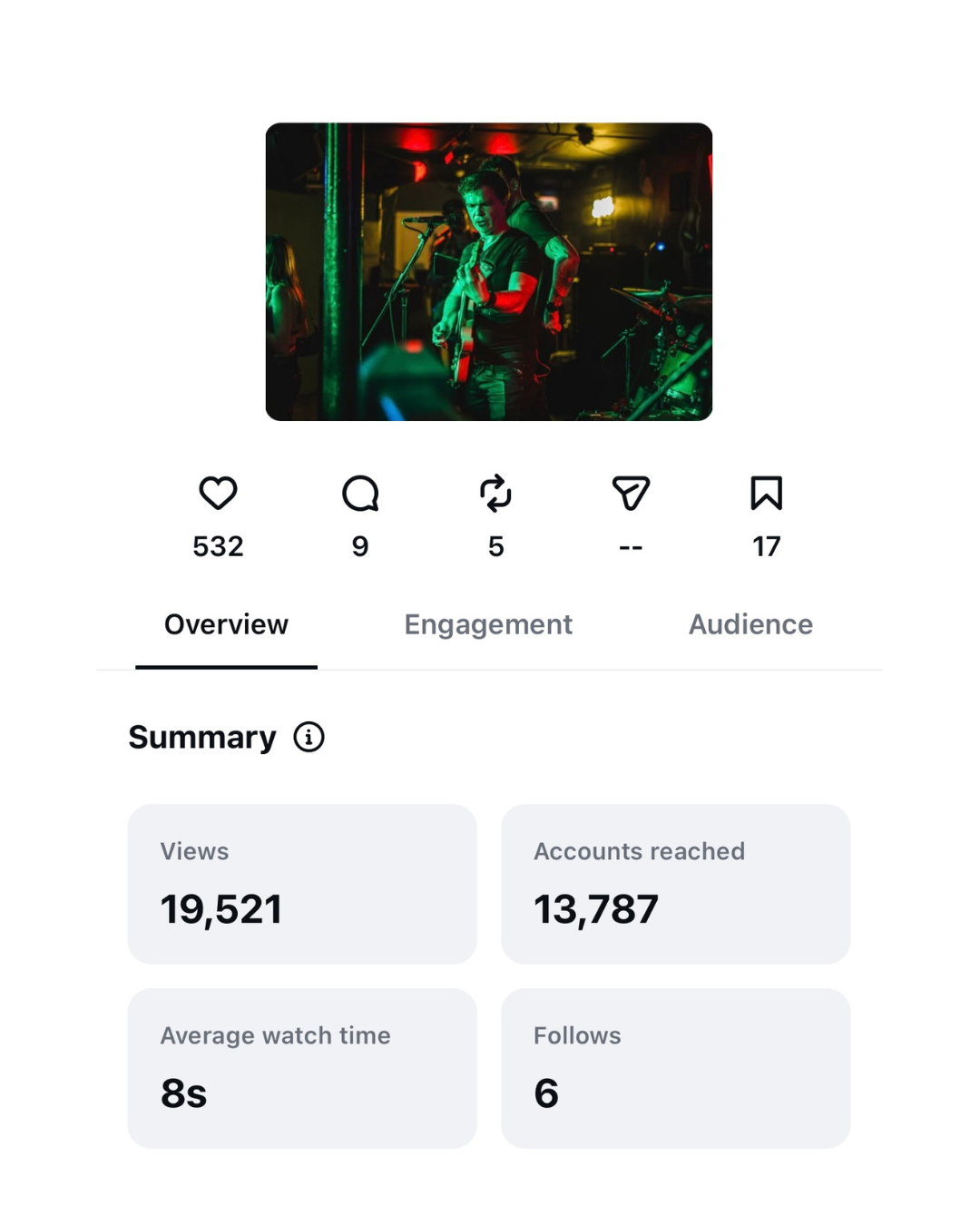980x1225 pixels.
Task: Open the Follows card
Action: pyautogui.click(x=676, y=1068)
